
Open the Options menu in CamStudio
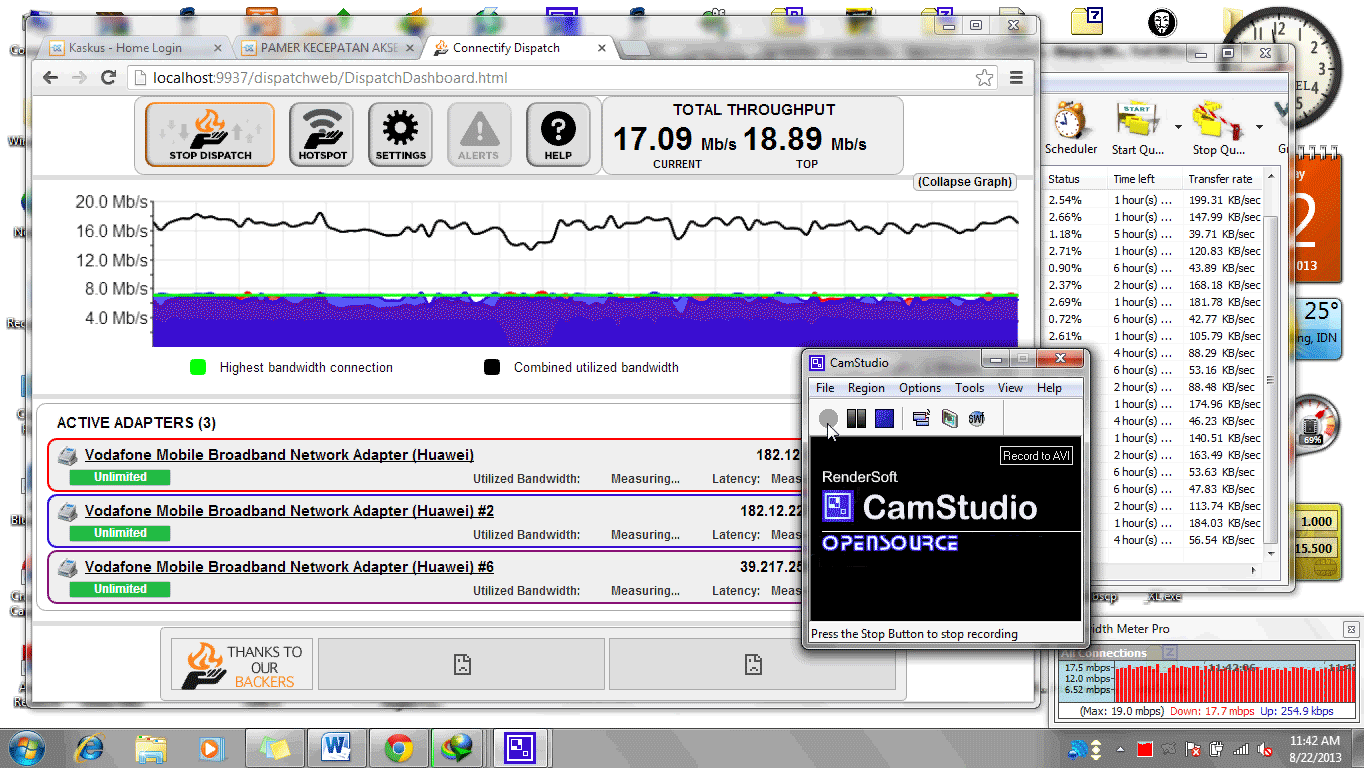(919, 388)
